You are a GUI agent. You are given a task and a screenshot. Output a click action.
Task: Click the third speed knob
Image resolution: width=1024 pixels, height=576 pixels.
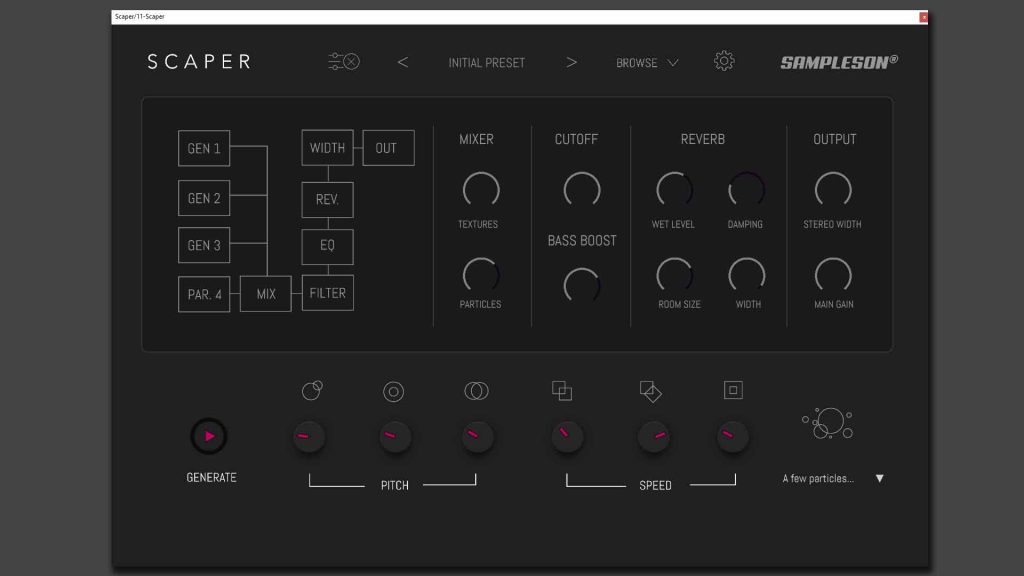(x=732, y=436)
